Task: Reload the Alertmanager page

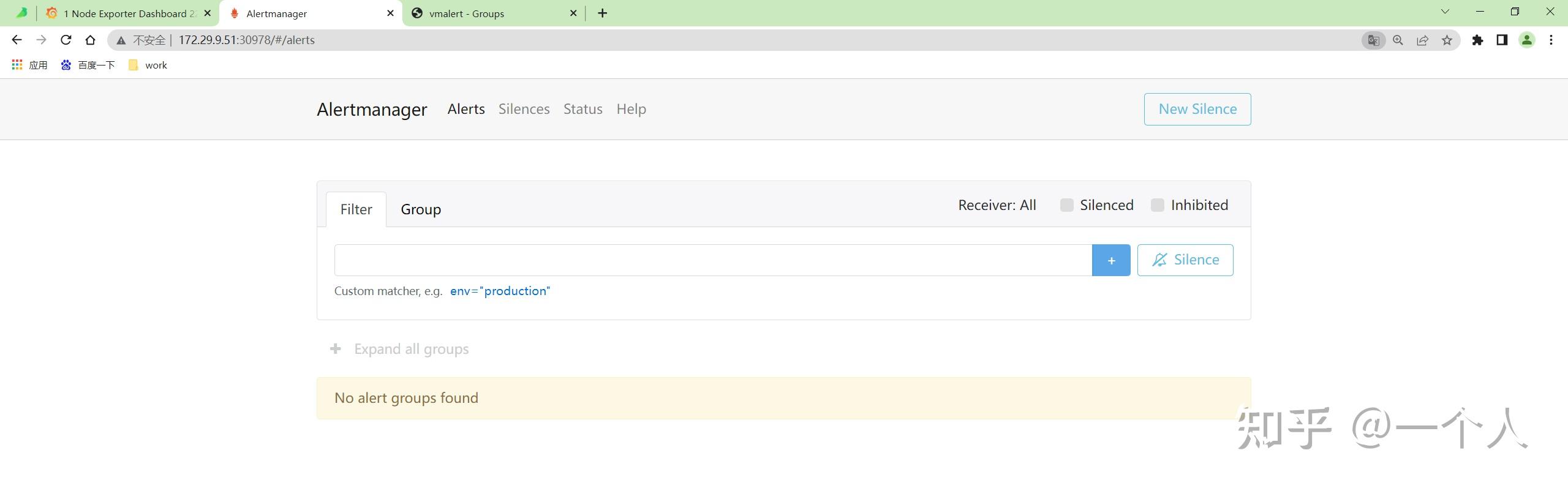Action: coord(66,40)
